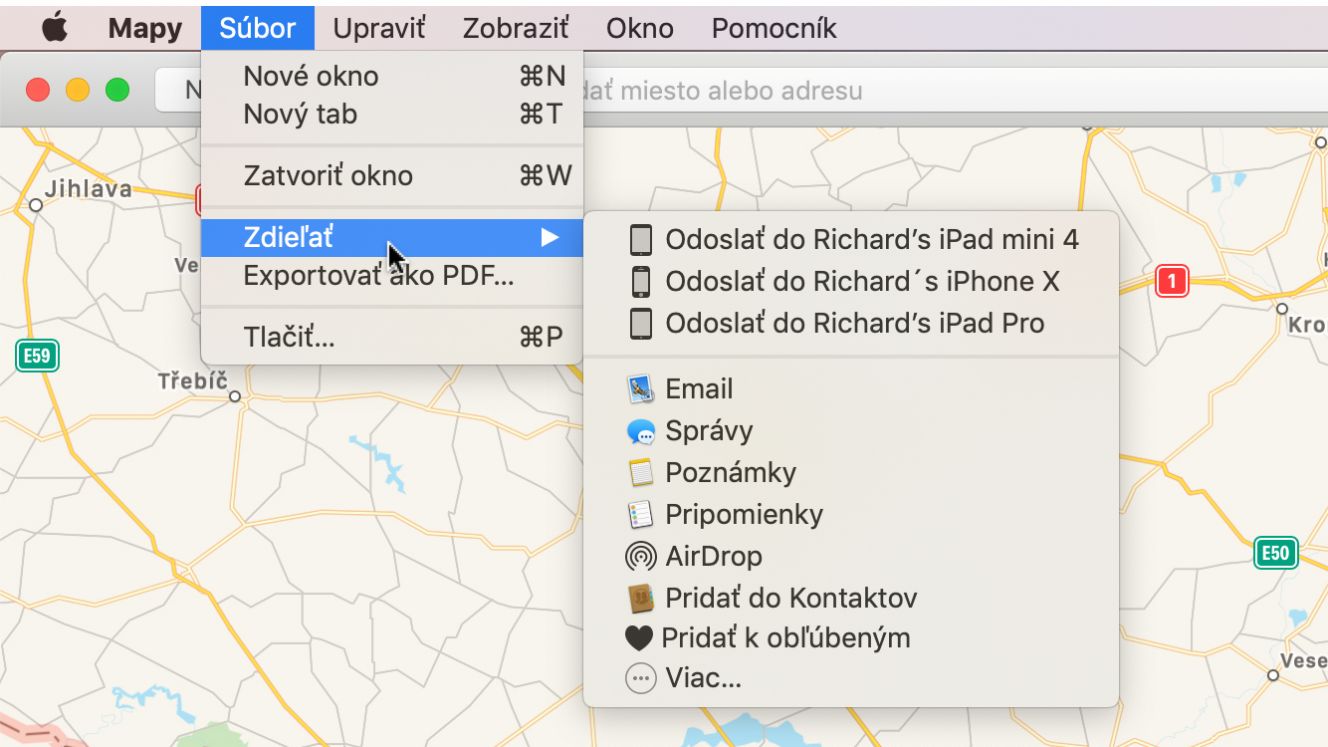Click the yellow minimize window button
This screenshot has height=747, width=1328.
(x=78, y=90)
